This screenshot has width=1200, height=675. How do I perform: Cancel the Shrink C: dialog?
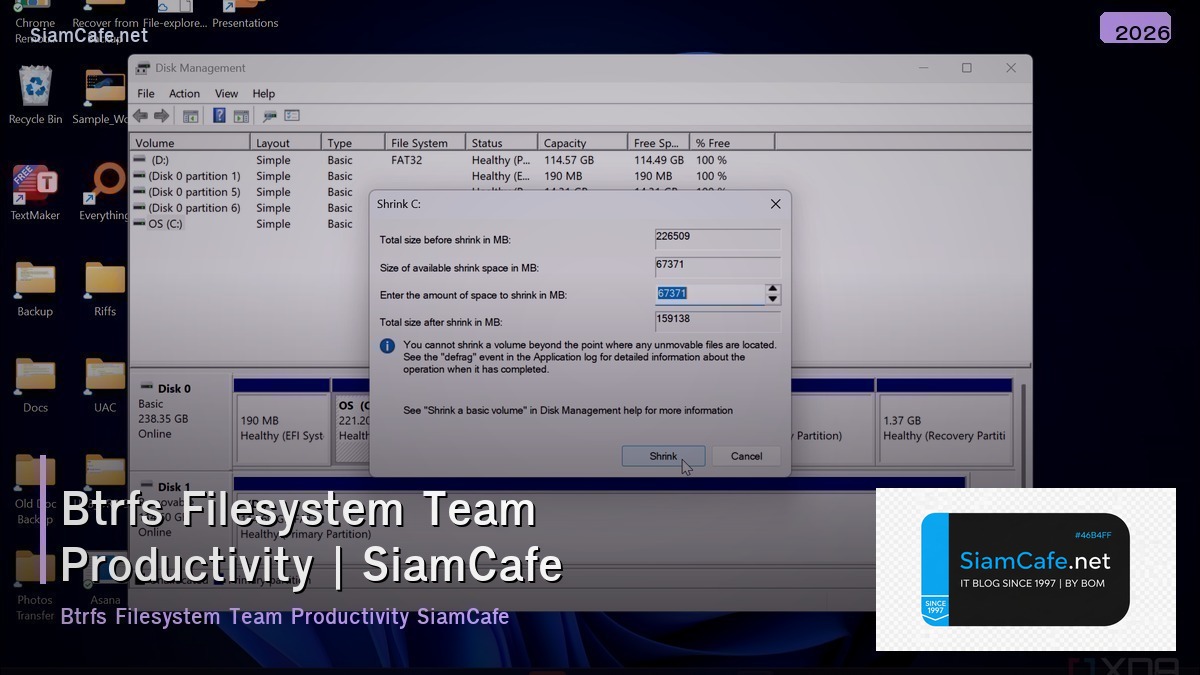coord(746,455)
